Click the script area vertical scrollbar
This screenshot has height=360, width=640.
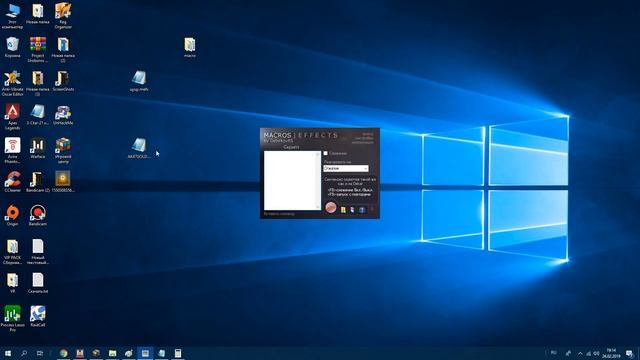(x=319, y=180)
